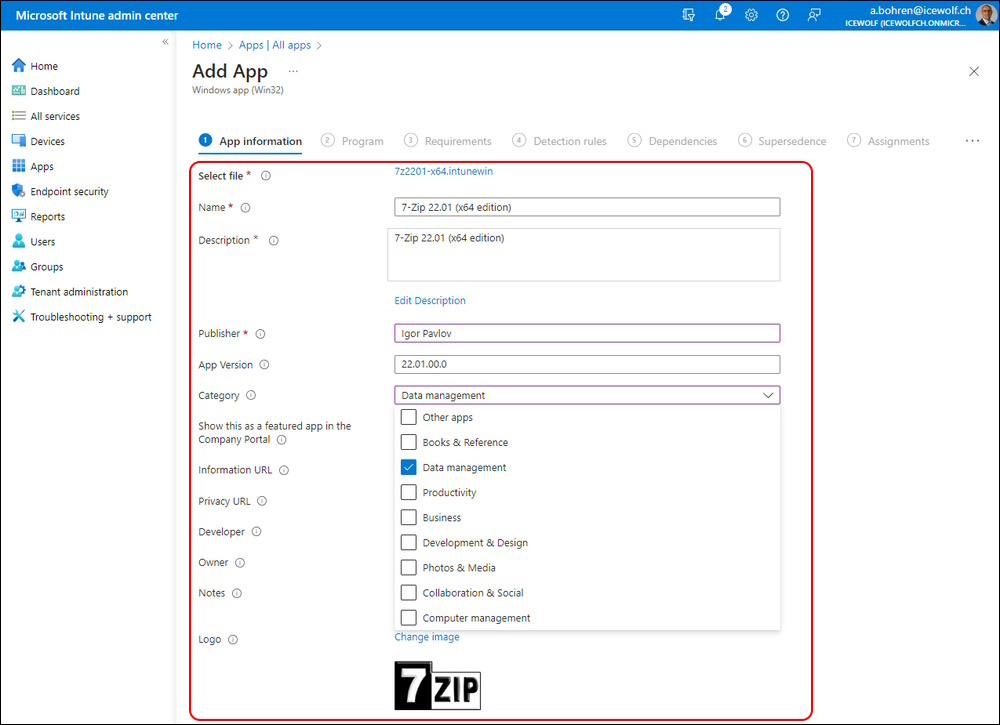The width and height of the screenshot is (1000, 725).
Task: Show info tooltip for Select file
Action: (x=266, y=176)
